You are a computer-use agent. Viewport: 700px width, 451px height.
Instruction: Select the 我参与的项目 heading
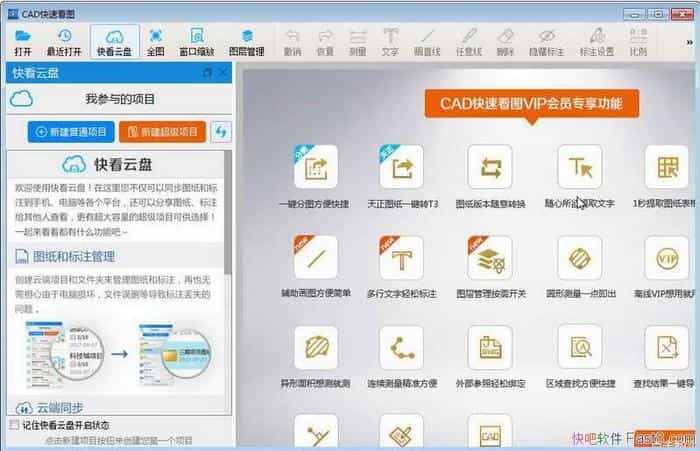pos(120,99)
